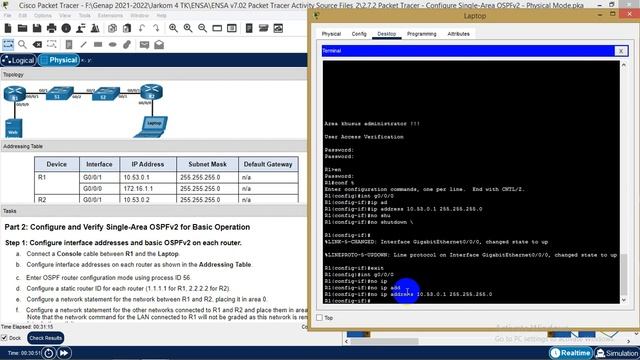This screenshot has width=640, height=360.
Task: Launch the Activity Wizard icon
Action: click(81, 28)
